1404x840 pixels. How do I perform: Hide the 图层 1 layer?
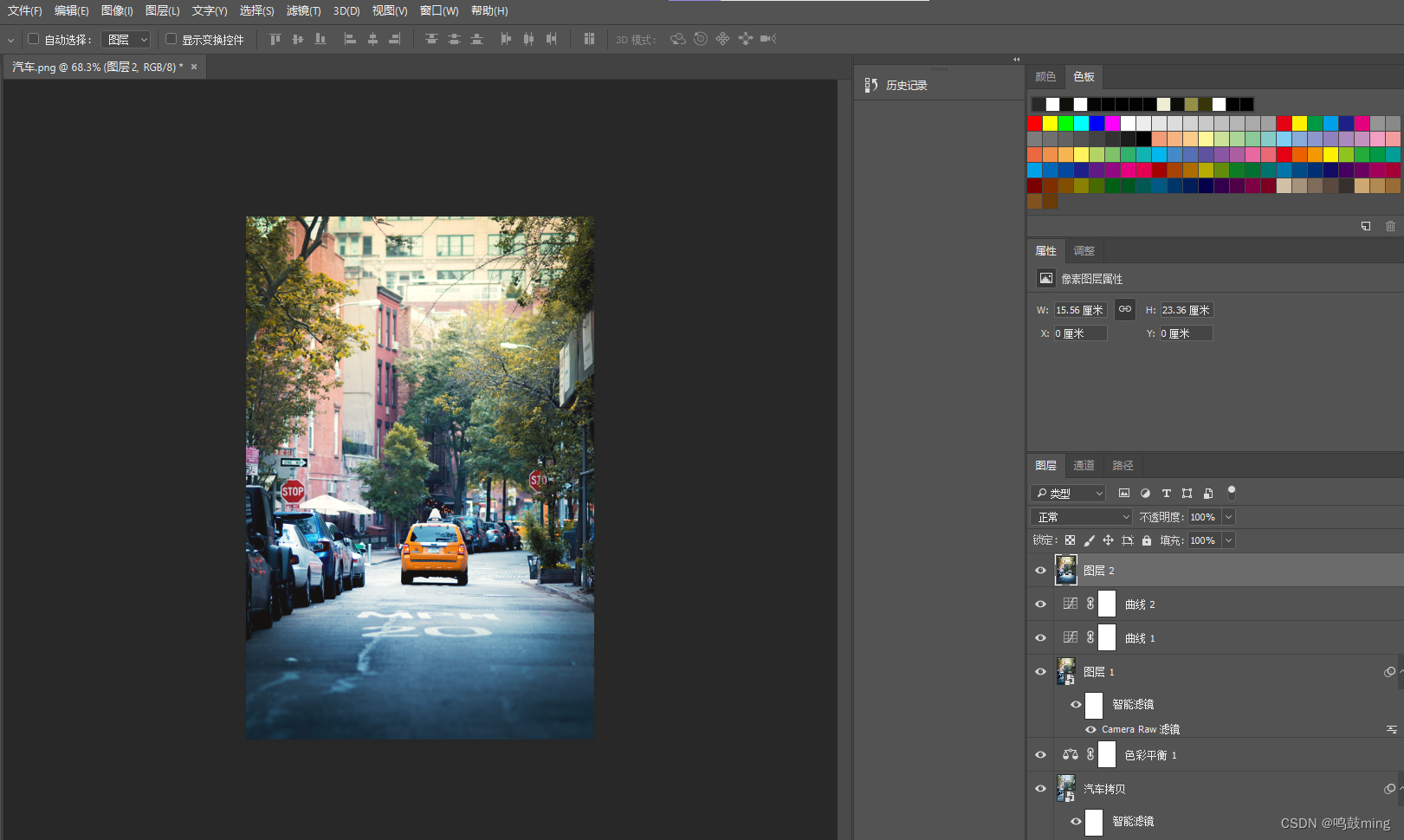pyautogui.click(x=1040, y=672)
